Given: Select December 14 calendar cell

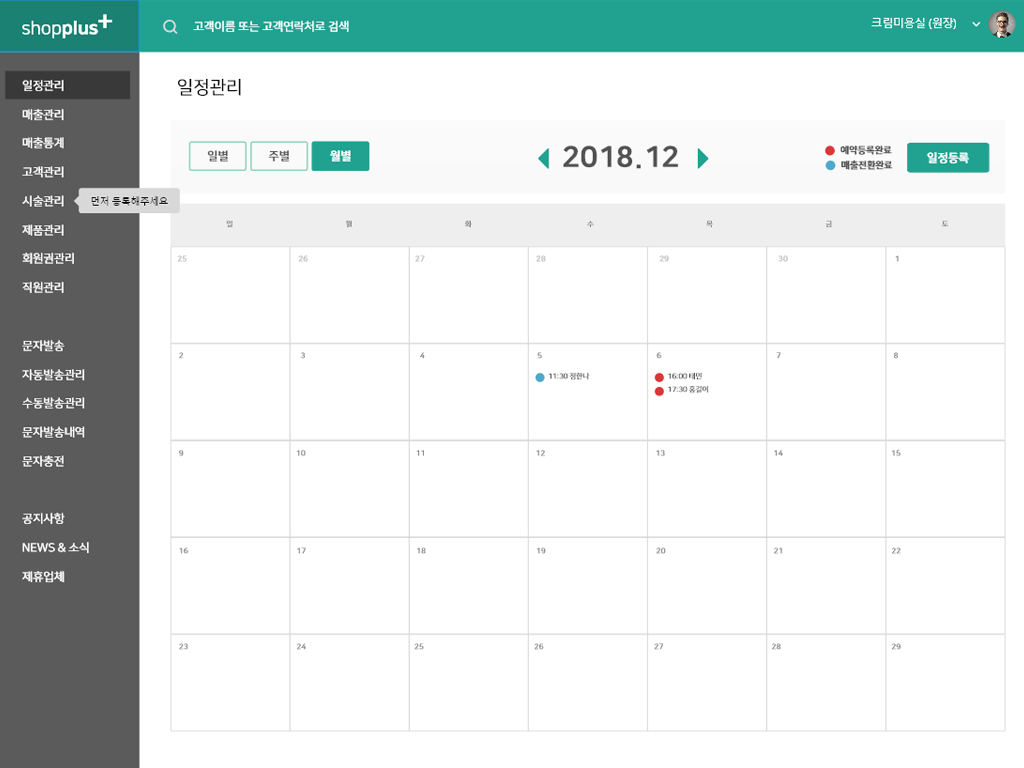Looking at the screenshot, I should point(826,489).
